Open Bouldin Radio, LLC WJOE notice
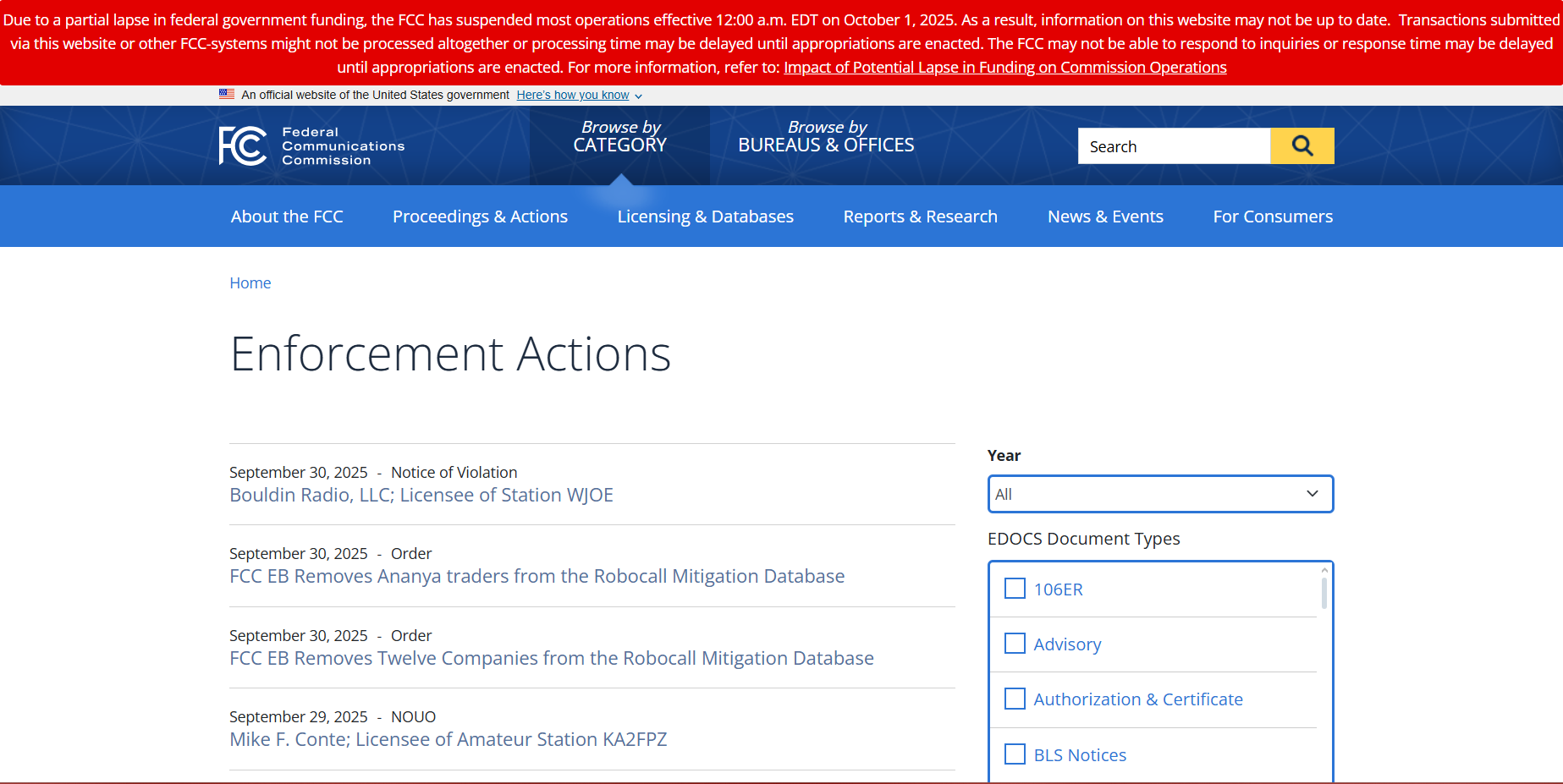The width and height of the screenshot is (1563, 784). (x=421, y=495)
